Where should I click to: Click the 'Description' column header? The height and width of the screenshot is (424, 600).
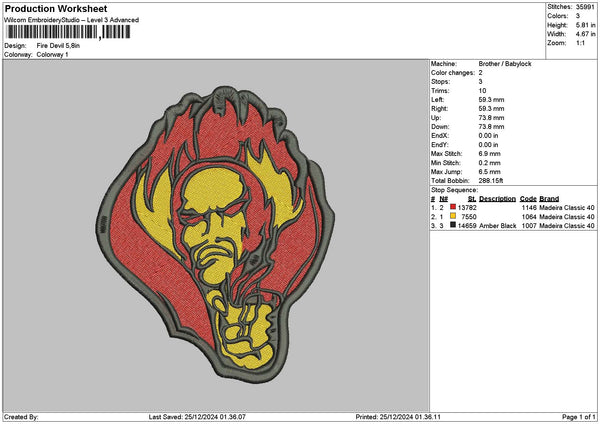497,199
